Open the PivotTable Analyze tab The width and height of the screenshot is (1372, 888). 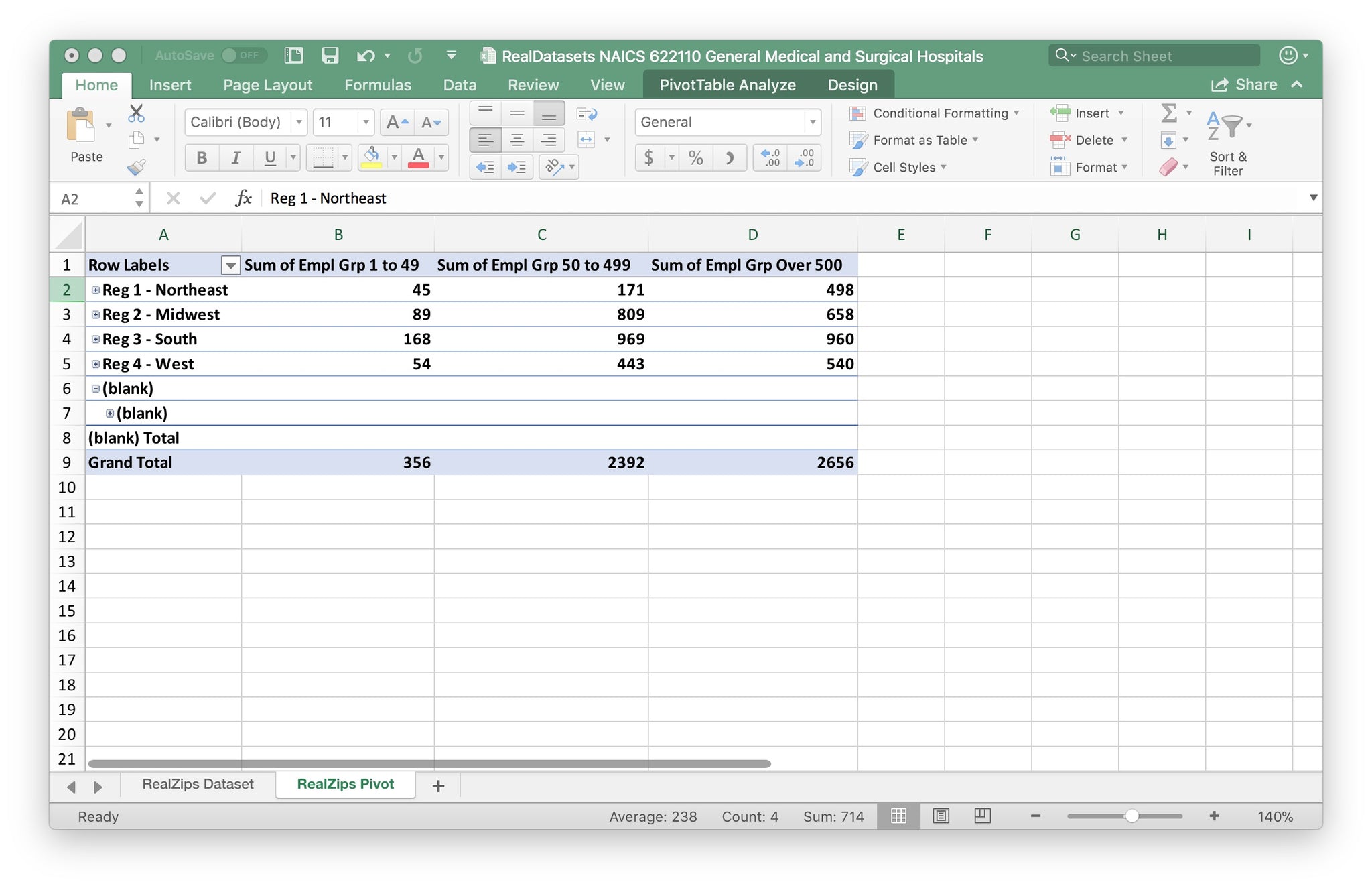tap(727, 85)
